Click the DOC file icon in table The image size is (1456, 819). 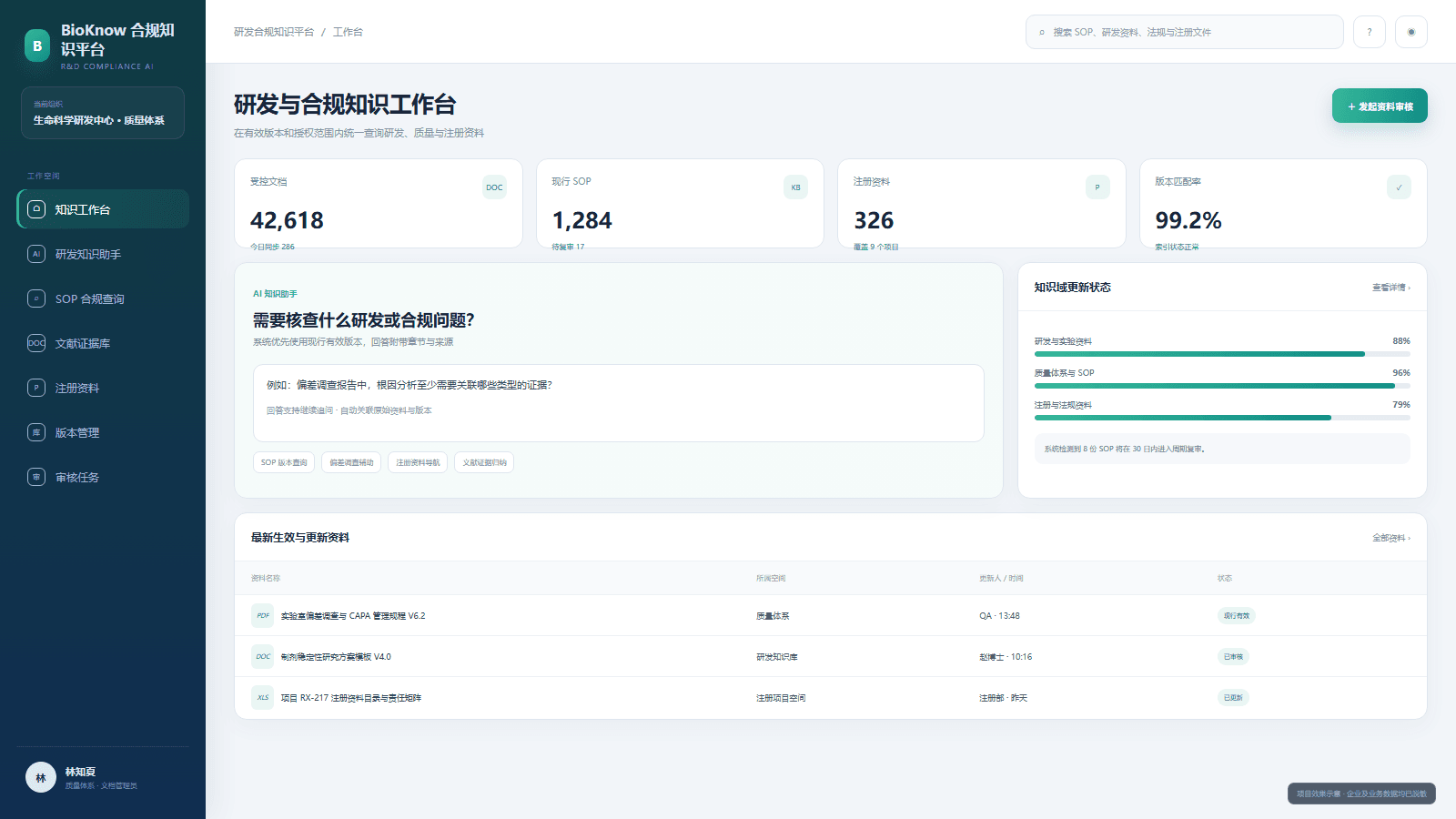263,656
